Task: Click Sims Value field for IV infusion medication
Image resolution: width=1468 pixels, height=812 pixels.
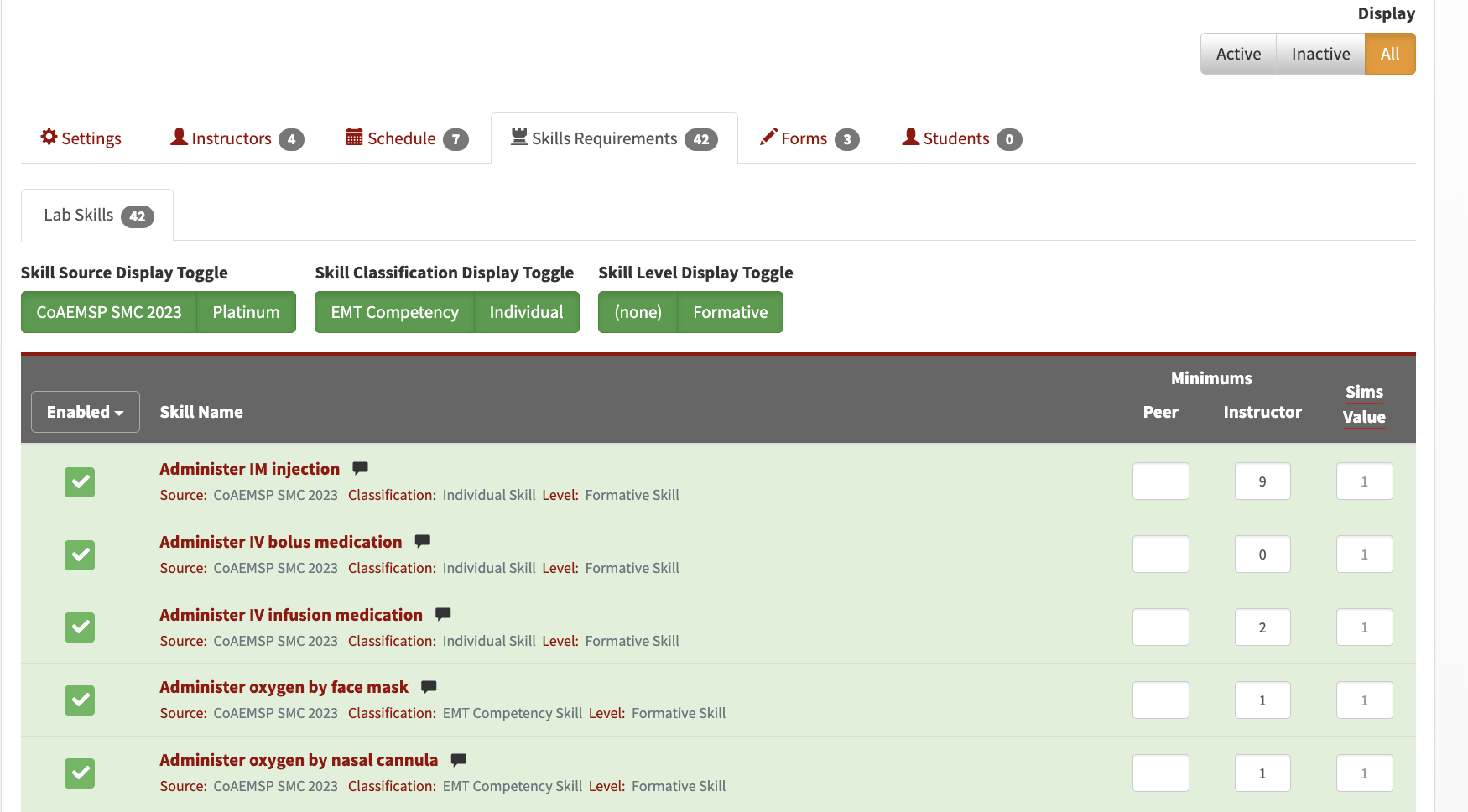Action: (1365, 627)
